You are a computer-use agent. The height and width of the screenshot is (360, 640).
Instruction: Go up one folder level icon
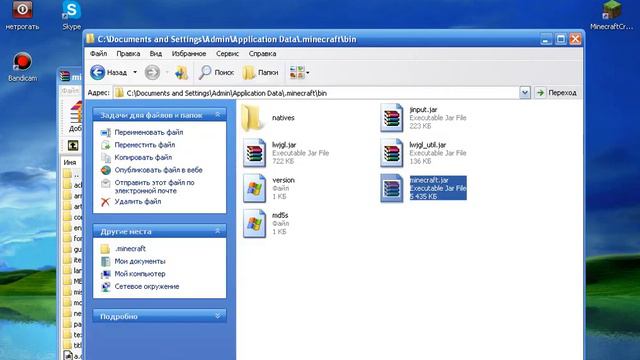click(181, 73)
